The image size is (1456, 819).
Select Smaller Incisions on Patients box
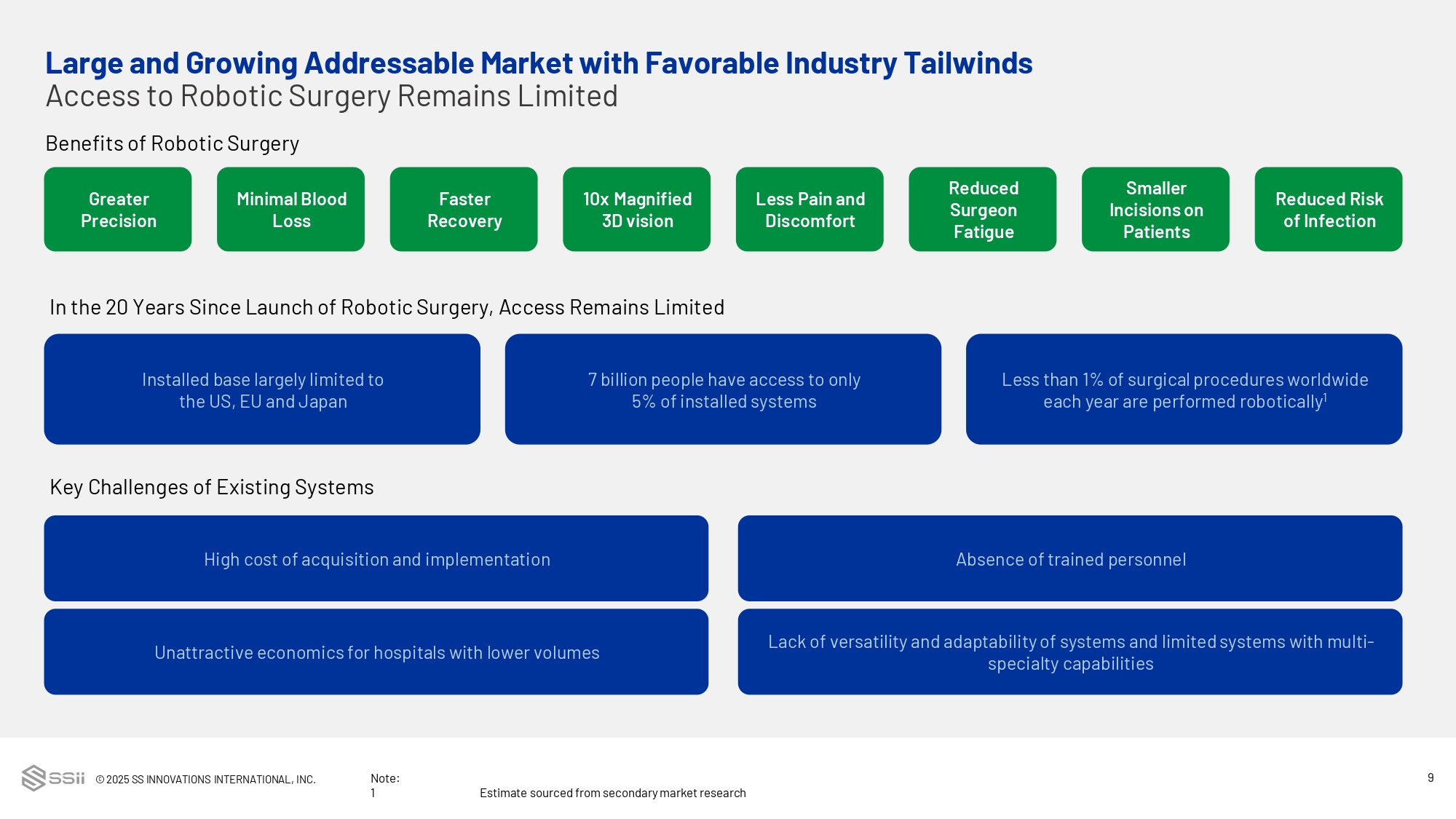[x=1155, y=210]
